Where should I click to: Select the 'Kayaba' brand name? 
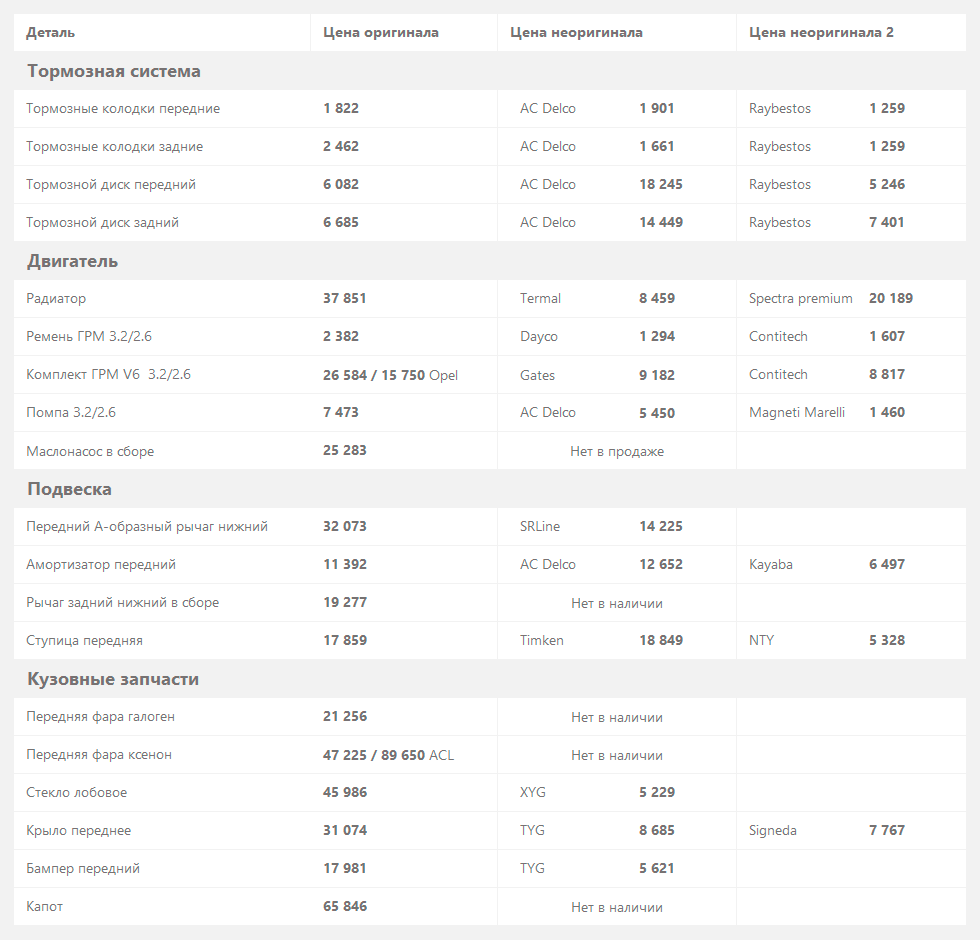(x=771, y=565)
